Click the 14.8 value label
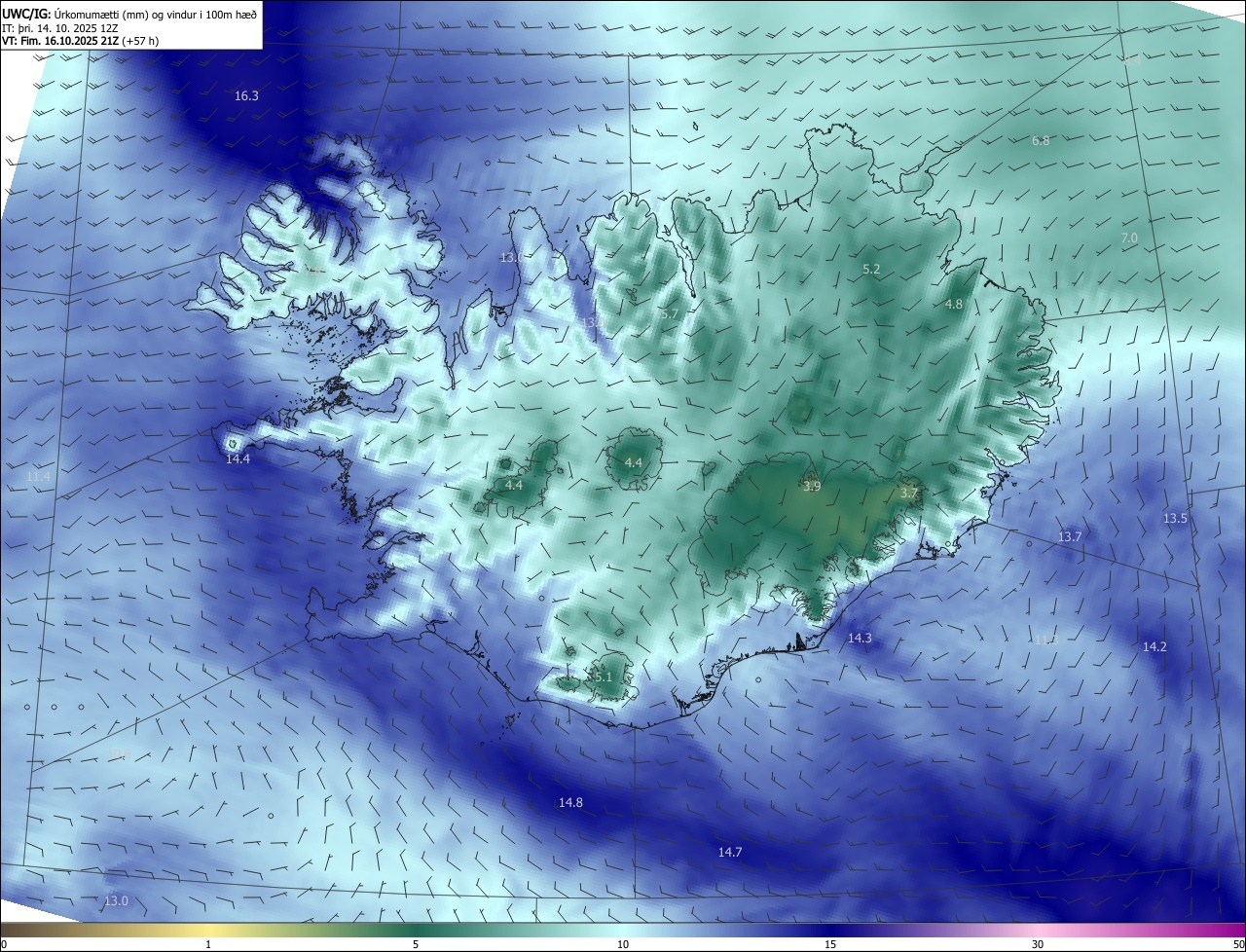The height and width of the screenshot is (952, 1246). [x=570, y=803]
